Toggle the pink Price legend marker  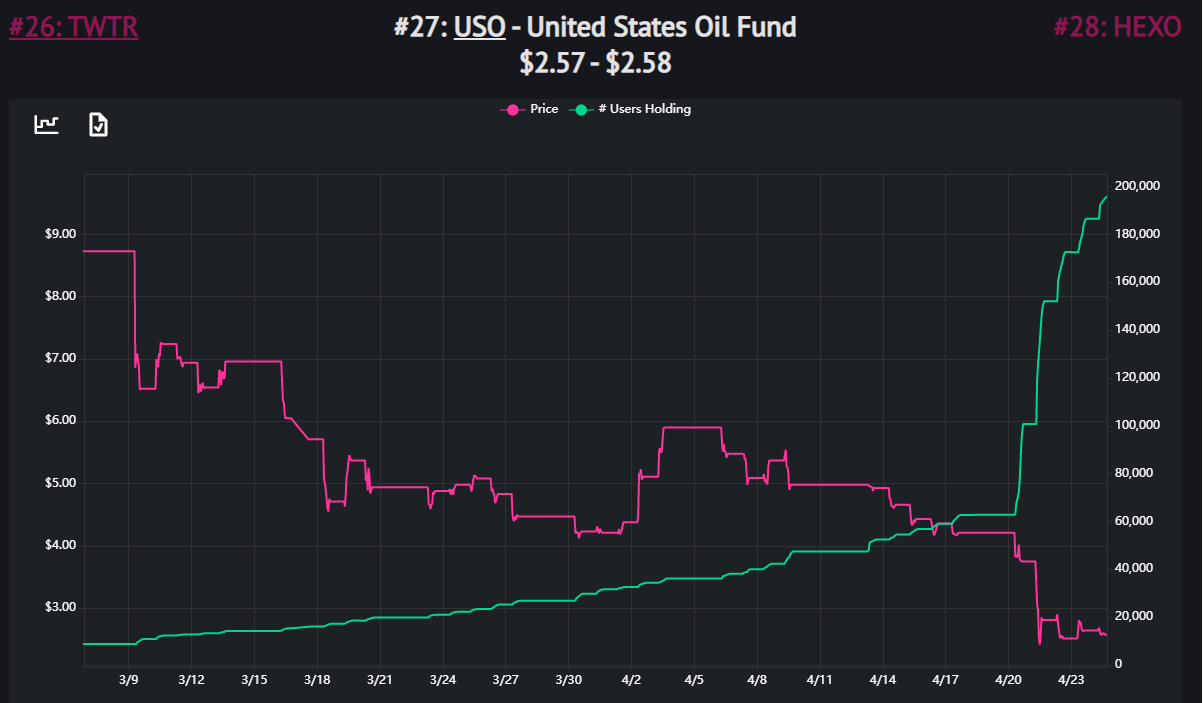[x=513, y=109]
